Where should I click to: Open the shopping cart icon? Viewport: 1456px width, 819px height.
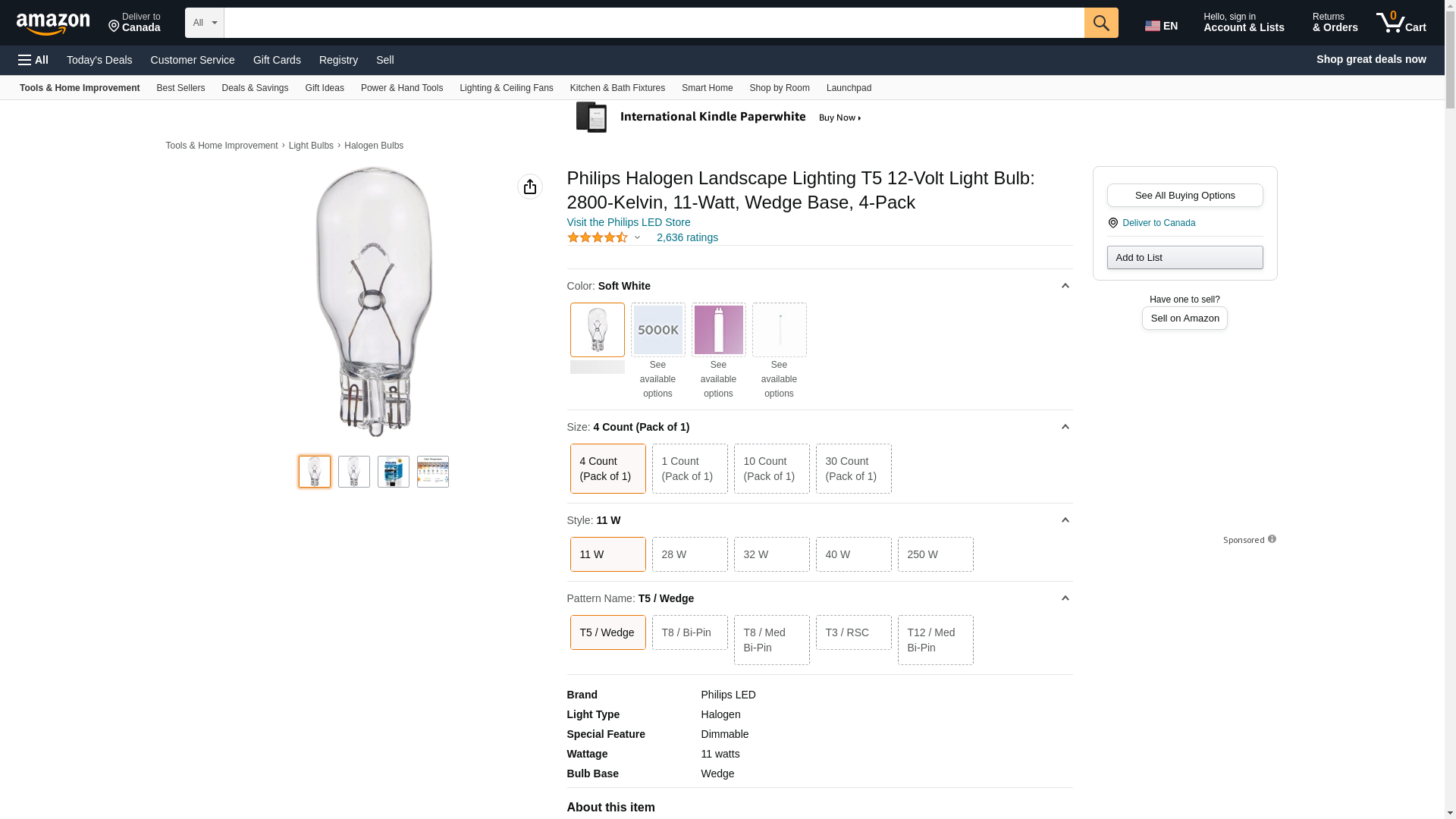(x=1401, y=23)
